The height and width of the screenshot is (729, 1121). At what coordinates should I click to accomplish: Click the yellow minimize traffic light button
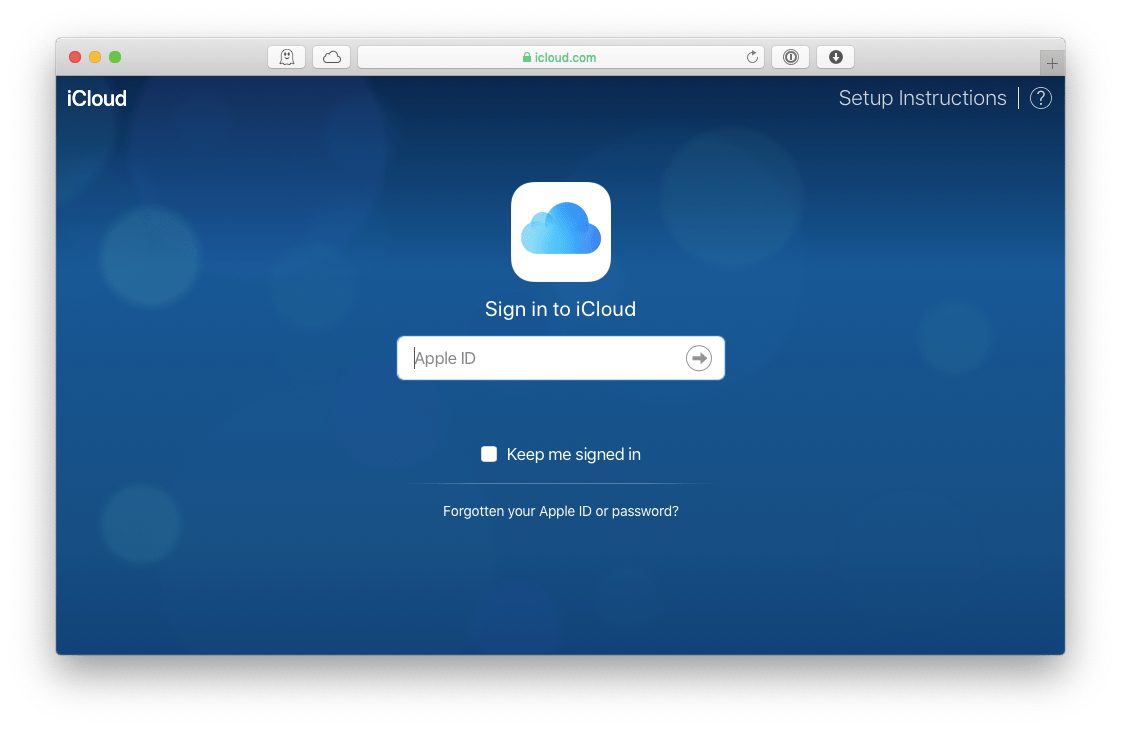tap(95, 57)
